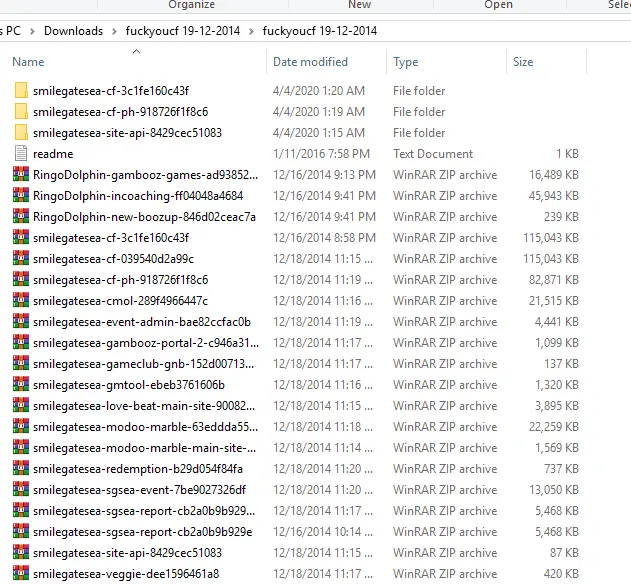Sort files by Type column header
631x585 pixels.
pyautogui.click(x=406, y=62)
